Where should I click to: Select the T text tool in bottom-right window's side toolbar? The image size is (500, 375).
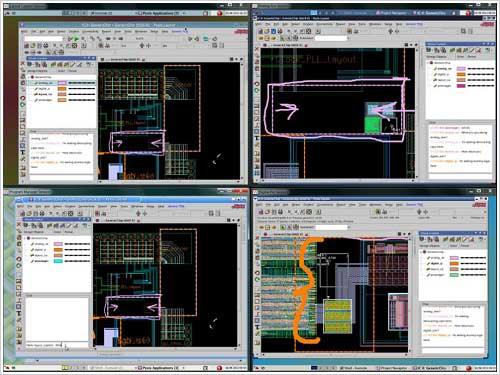(x=257, y=327)
